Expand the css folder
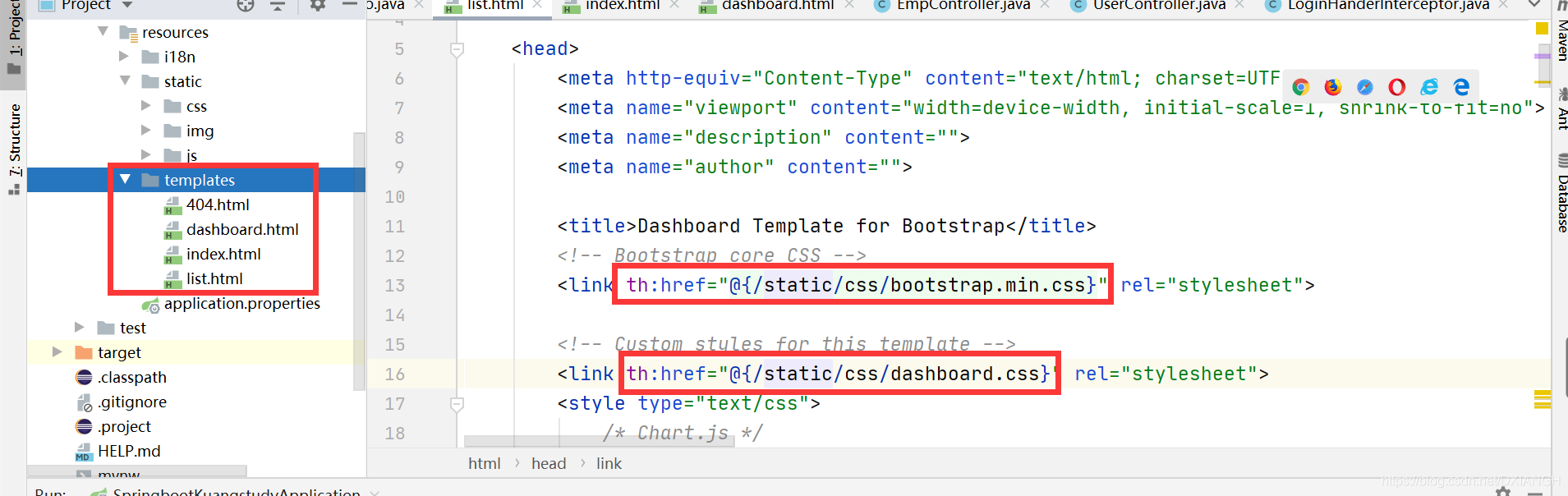This screenshot has width=1568, height=496. click(146, 105)
